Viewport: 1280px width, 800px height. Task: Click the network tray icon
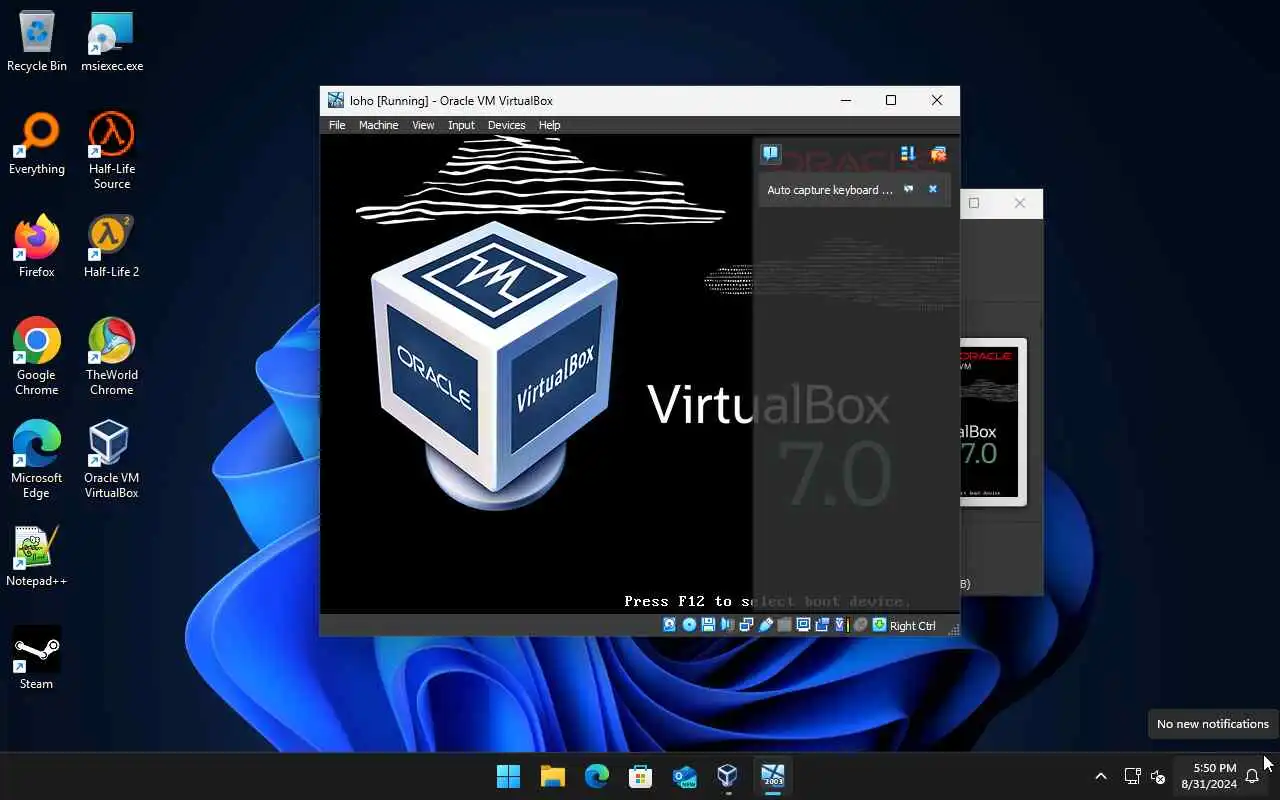click(x=1133, y=776)
